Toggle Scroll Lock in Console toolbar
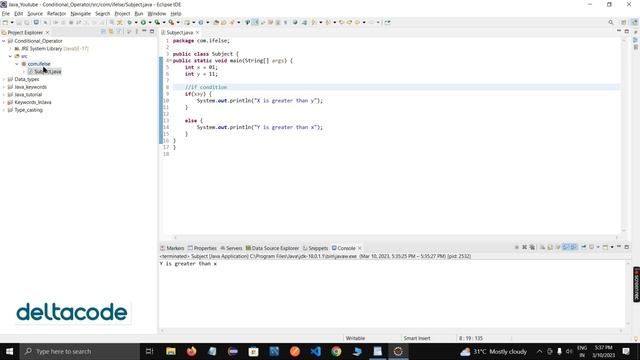This screenshot has height=360, width=640. pyautogui.click(x=550, y=247)
